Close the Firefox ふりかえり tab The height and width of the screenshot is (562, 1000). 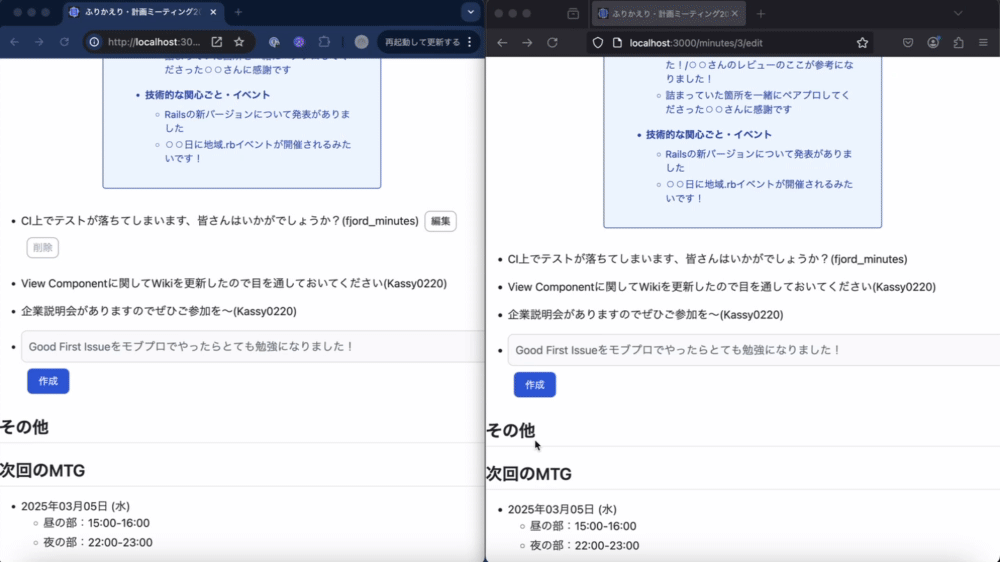coord(735,13)
